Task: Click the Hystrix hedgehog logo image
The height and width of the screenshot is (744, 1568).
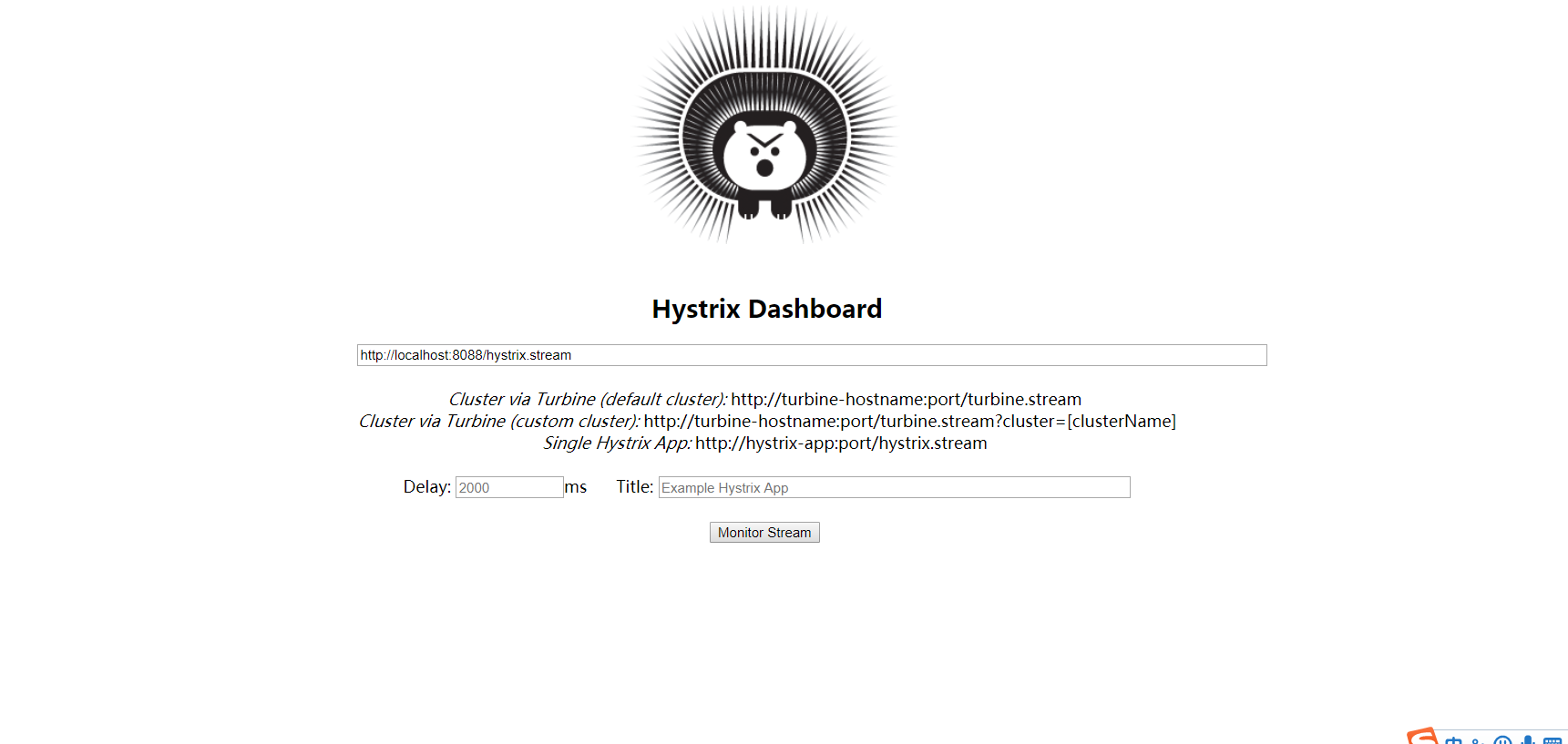Action: click(765, 125)
